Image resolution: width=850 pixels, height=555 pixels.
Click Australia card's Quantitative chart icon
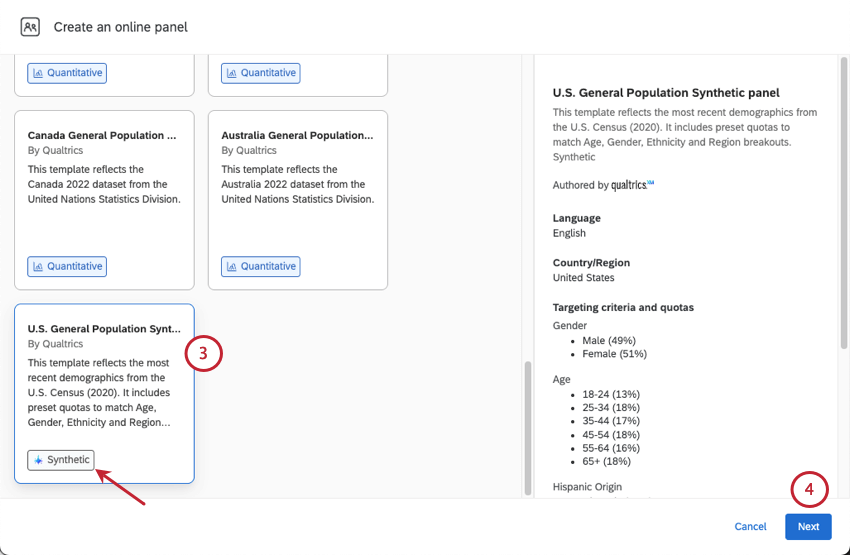[232, 267]
